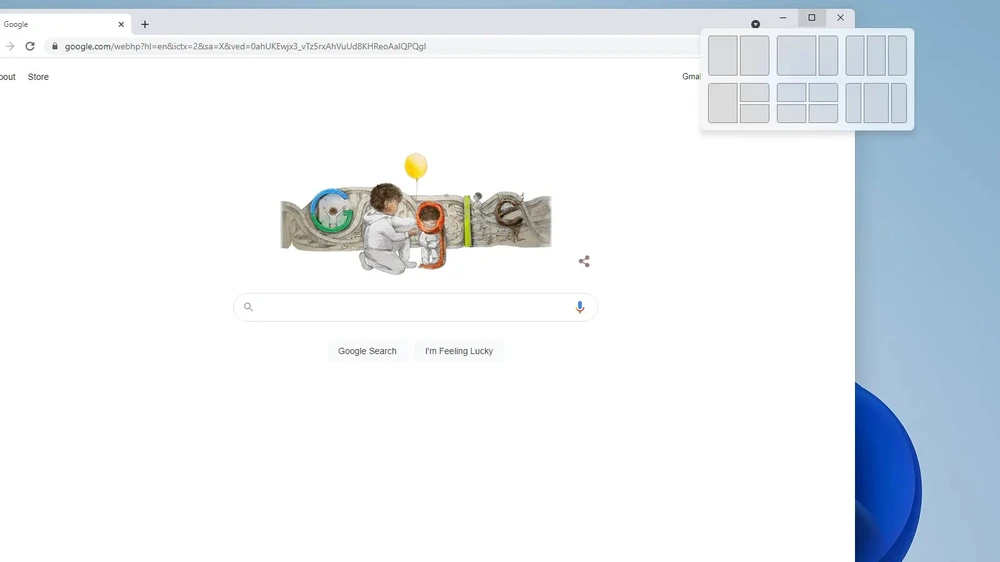This screenshot has width=1000, height=562.
Task: Reload the page with the refresh icon
Action: tap(30, 46)
